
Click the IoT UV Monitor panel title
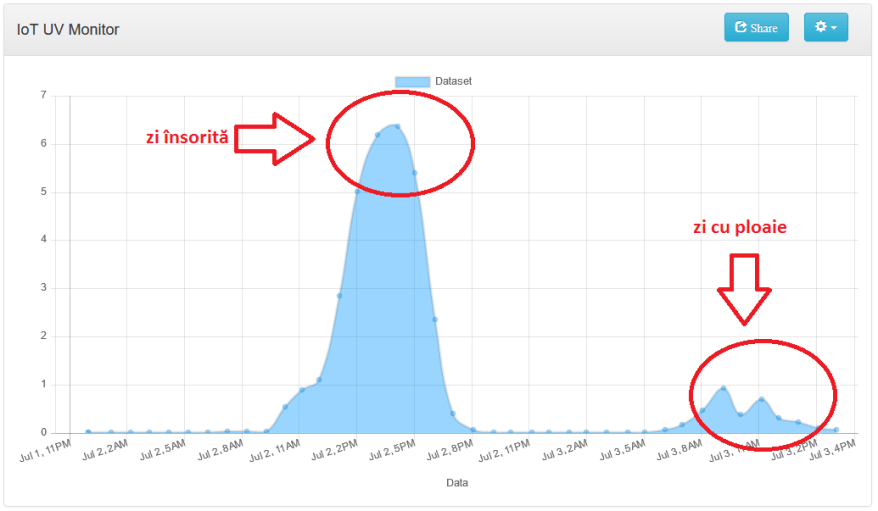coord(68,30)
